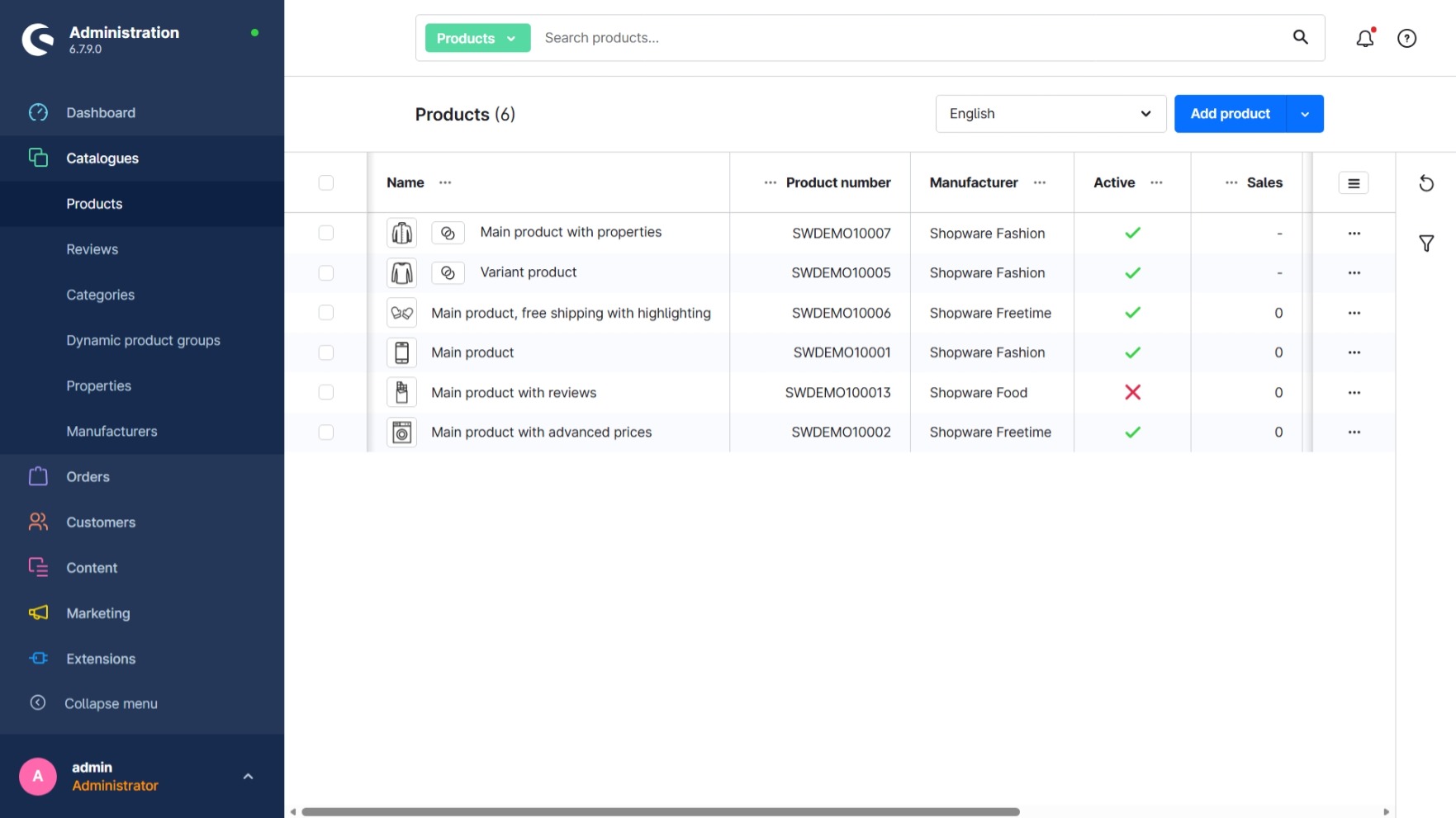This screenshot has width=1456, height=818.
Task: Tick checkbox for SWDEMO10001 Main product
Action: (326, 352)
